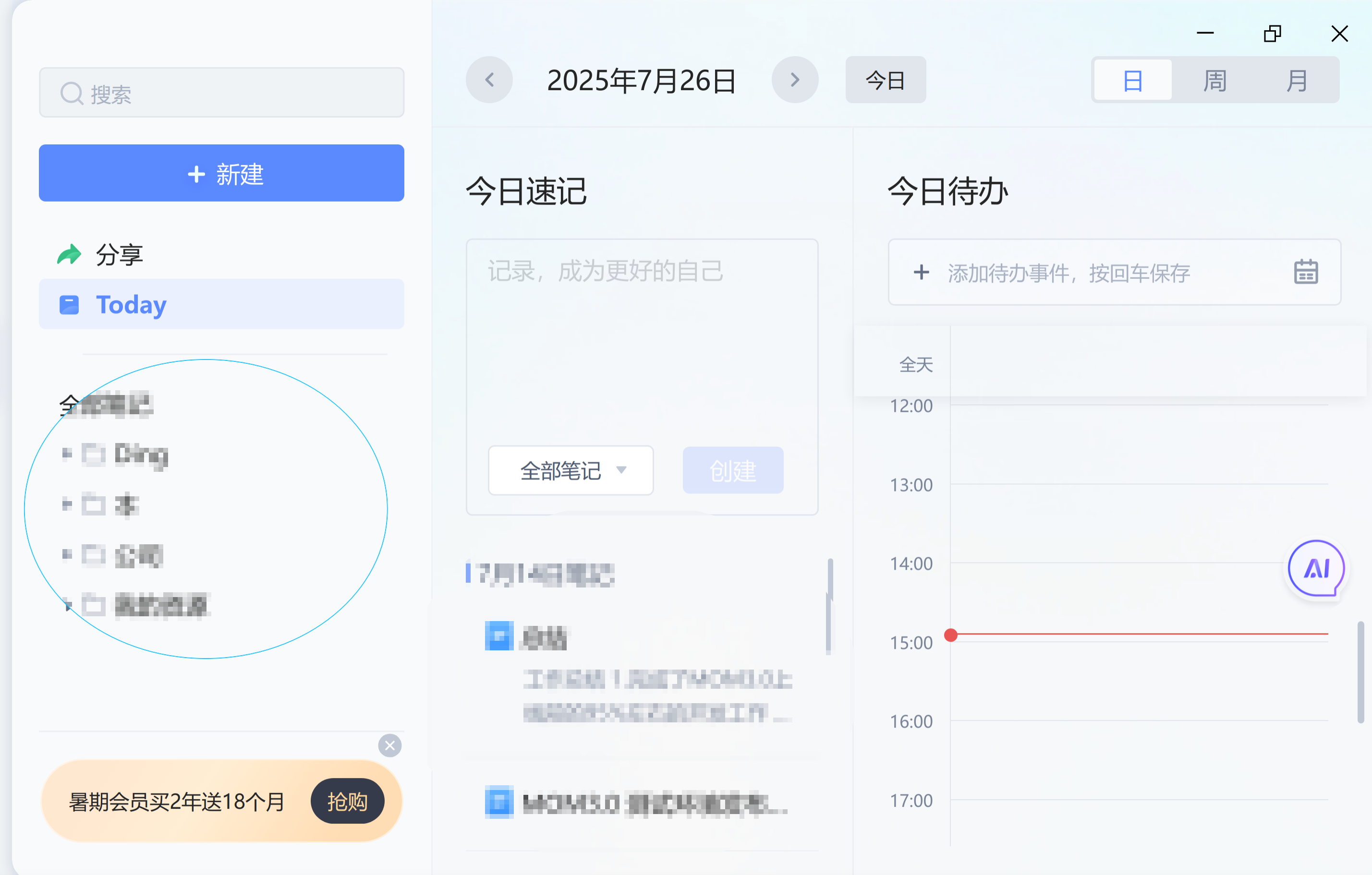1372x875 pixels.
Task: Click the red current-time marker dot
Action: click(950, 635)
